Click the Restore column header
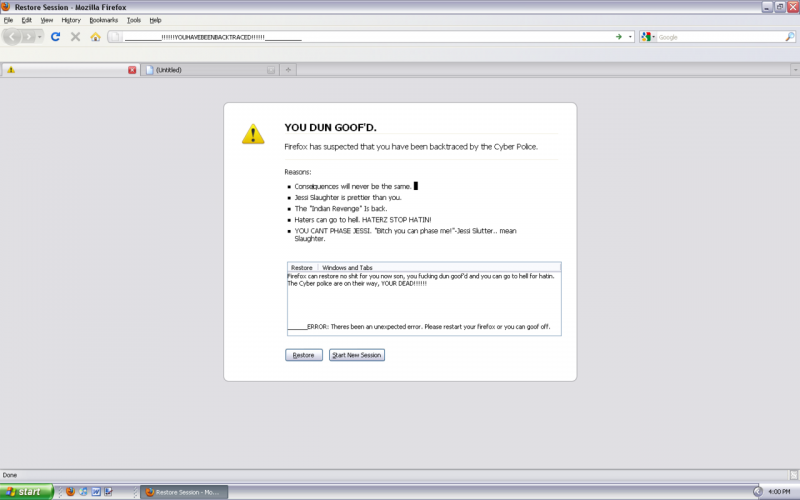Screen dimensions: 800x500 pos(302,267)
